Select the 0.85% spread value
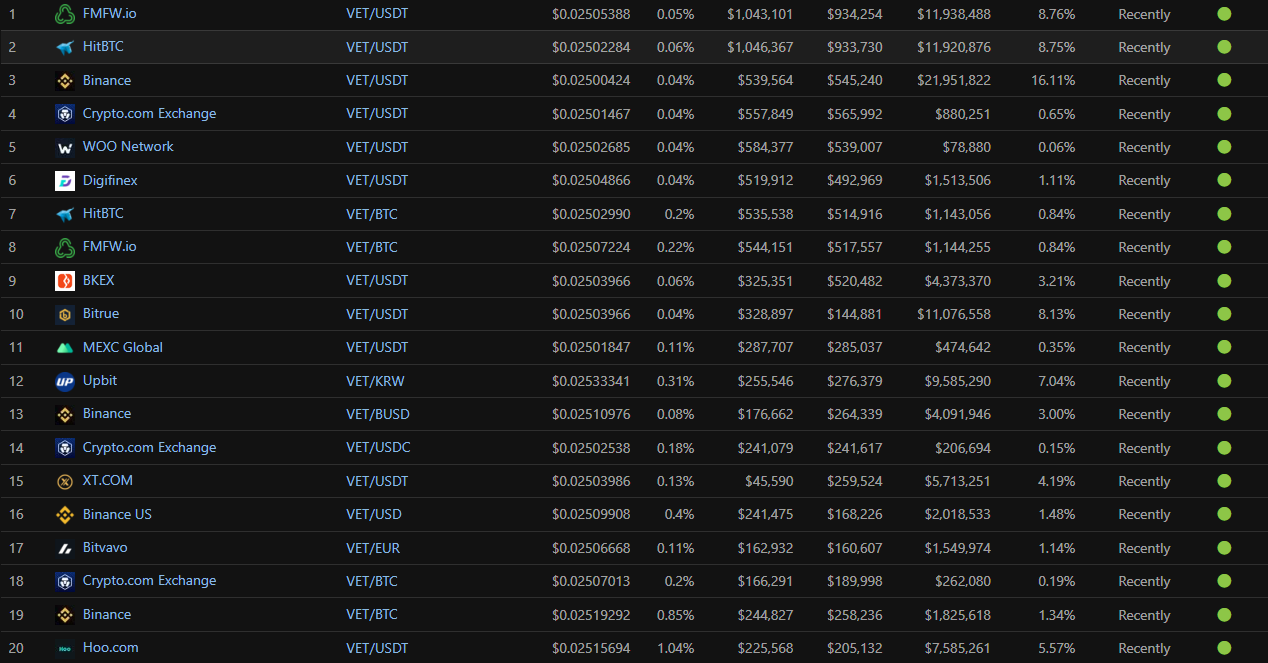Image resolution: width=1268 pixels, height=663 pixels. (x=675, y=615)
